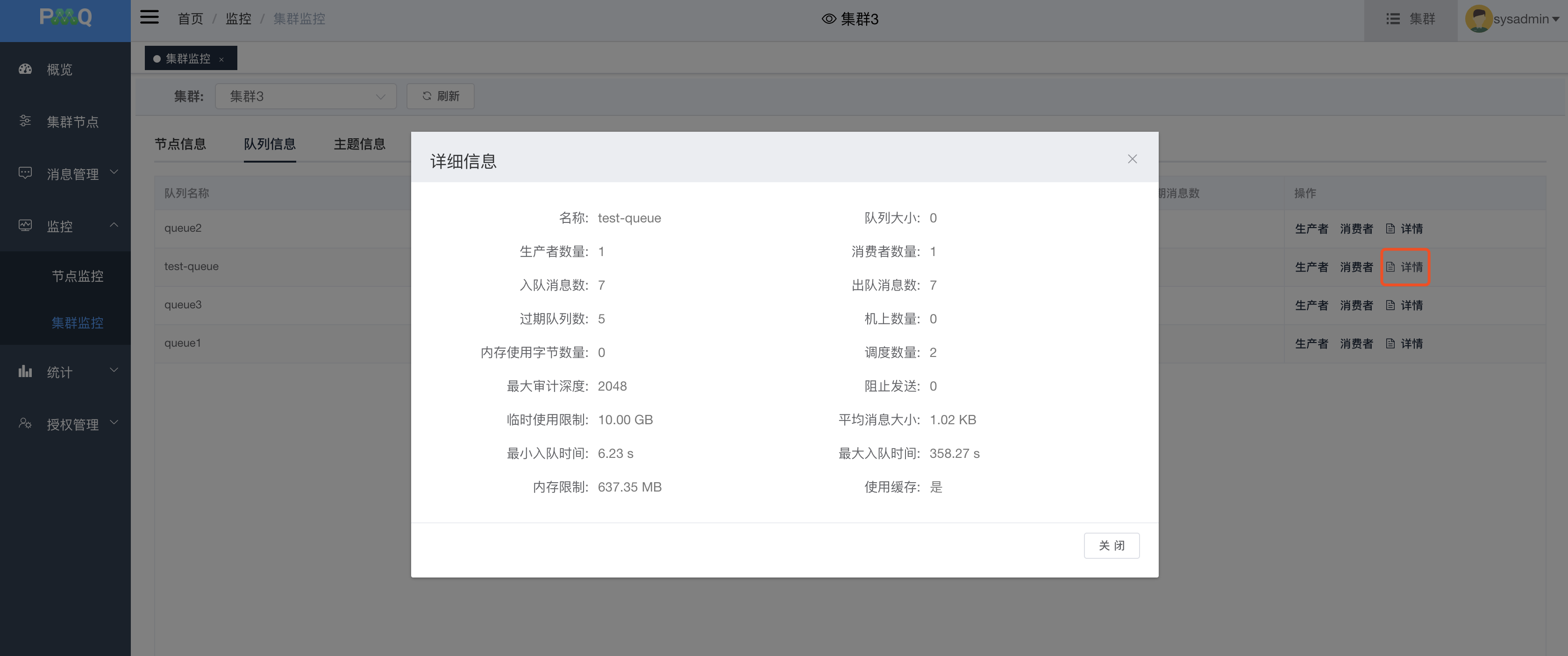Click the eye icon beside 集群3 title

(828, 19)
